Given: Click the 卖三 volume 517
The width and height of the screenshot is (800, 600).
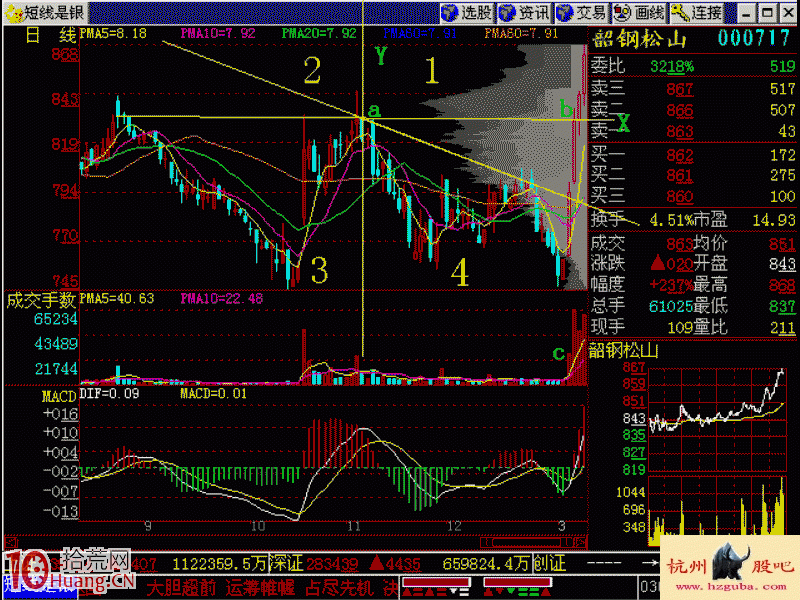Looking at the screenshot, I should 783,89.
